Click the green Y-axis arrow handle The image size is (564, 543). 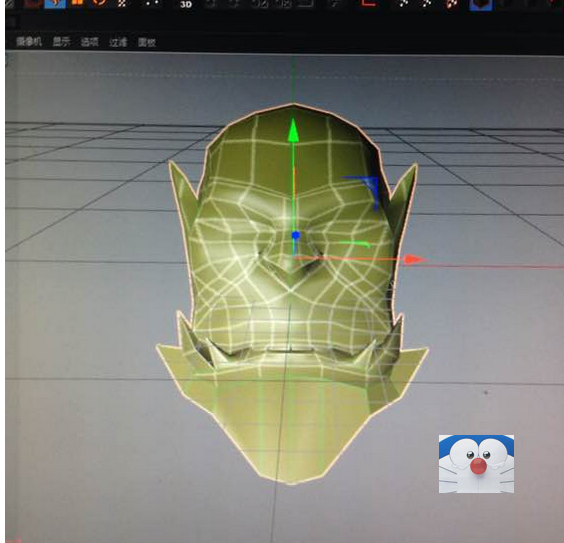click(294, 130)
